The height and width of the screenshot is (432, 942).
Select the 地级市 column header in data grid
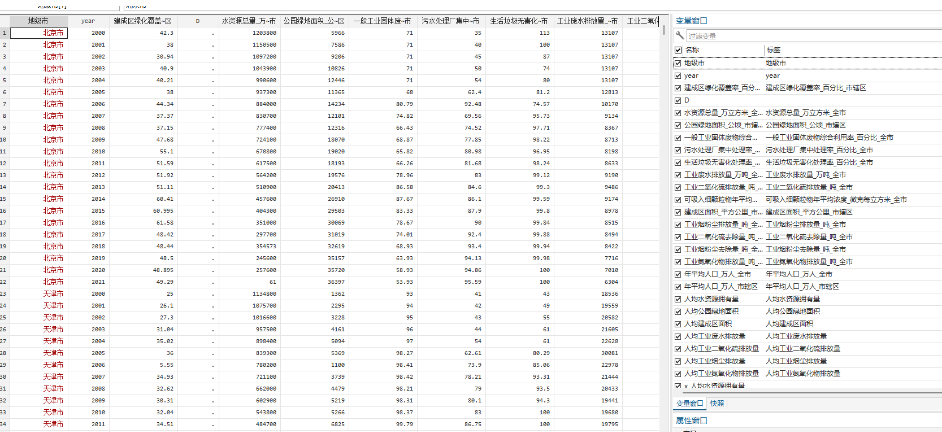[x=39, y=20]
